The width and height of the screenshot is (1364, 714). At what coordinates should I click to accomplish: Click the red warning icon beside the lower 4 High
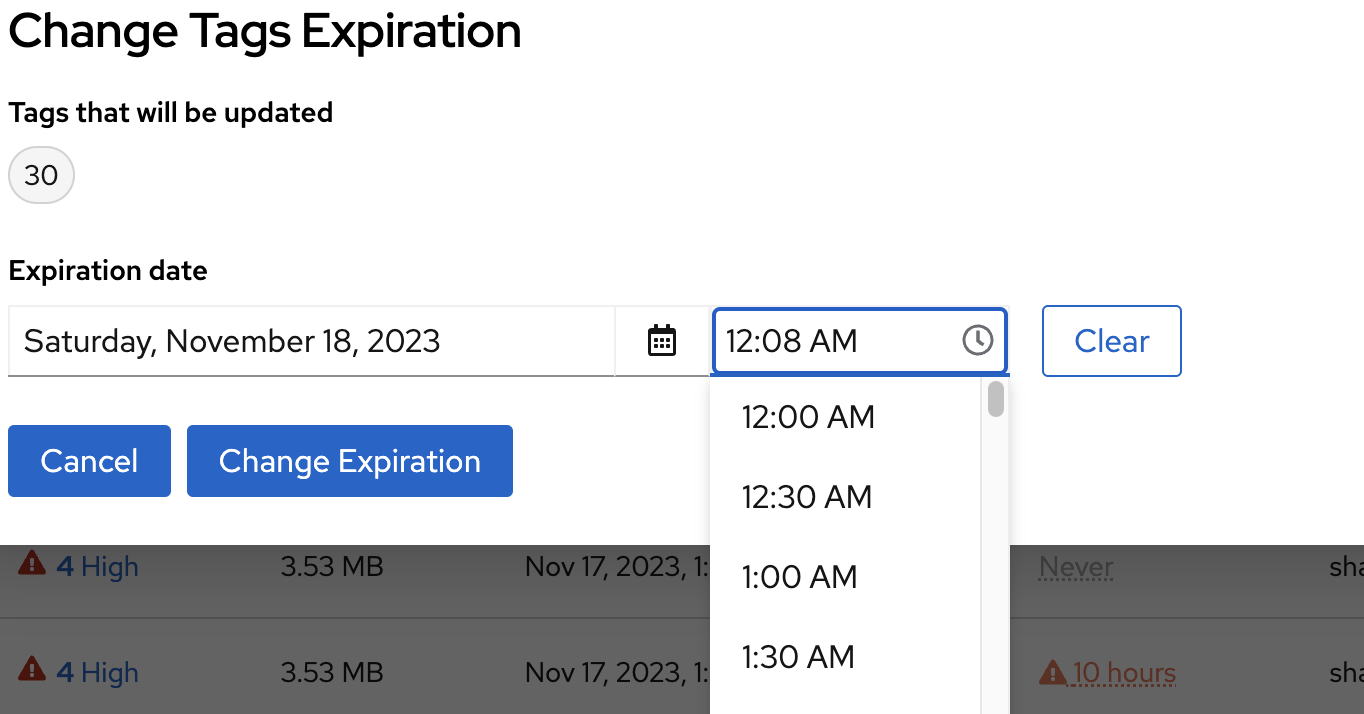[x=32, y=671]
